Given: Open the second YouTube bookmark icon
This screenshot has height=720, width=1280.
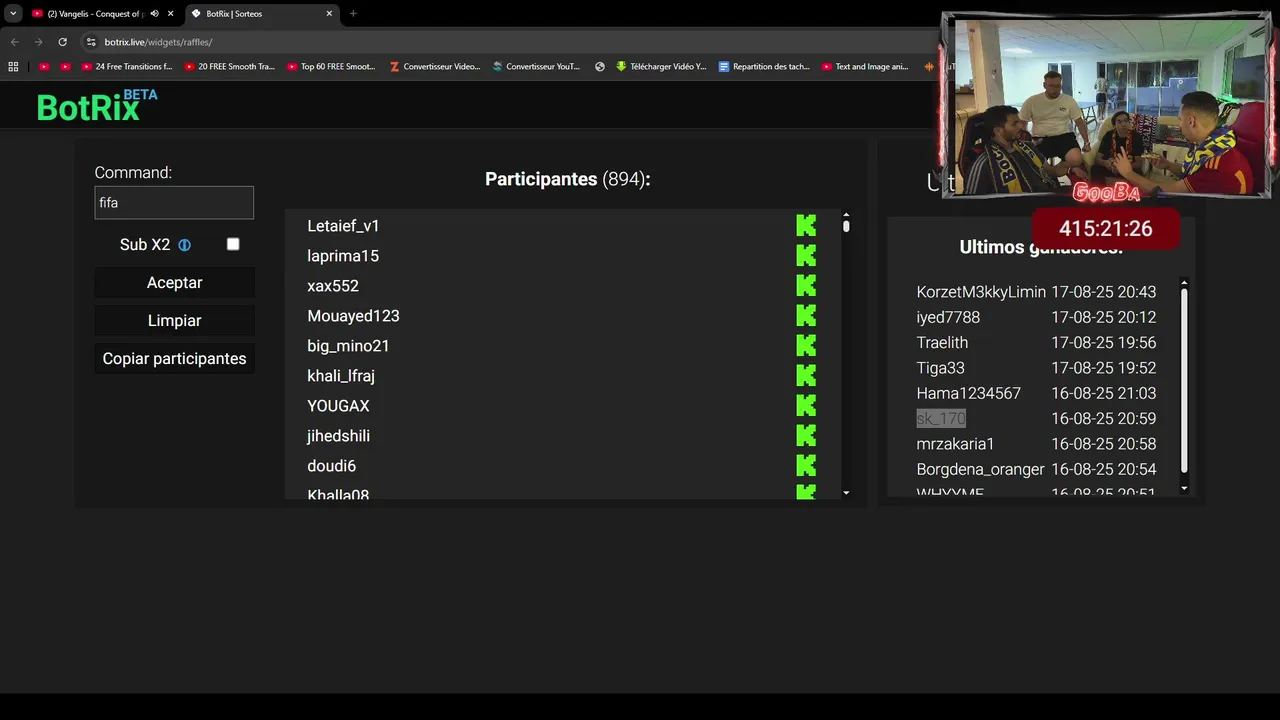Looking at the screenshot, I should coord(66,67).
